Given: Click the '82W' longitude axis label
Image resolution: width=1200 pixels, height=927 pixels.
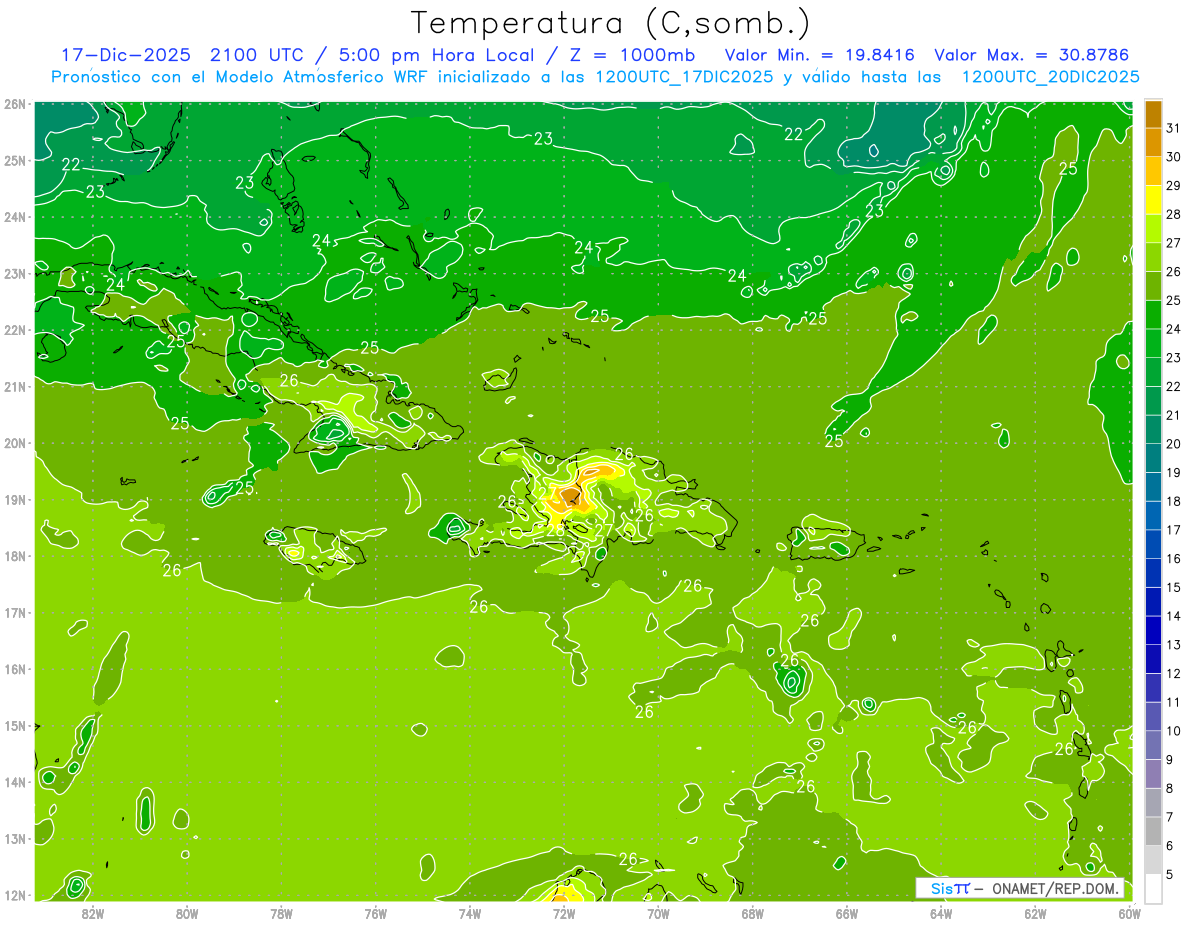Looking at the screenshot, I should coord(92,912).
